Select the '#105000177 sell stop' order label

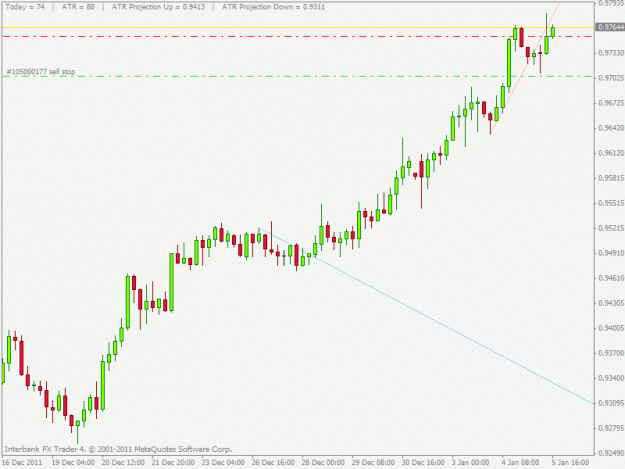[x=41, y=72]
